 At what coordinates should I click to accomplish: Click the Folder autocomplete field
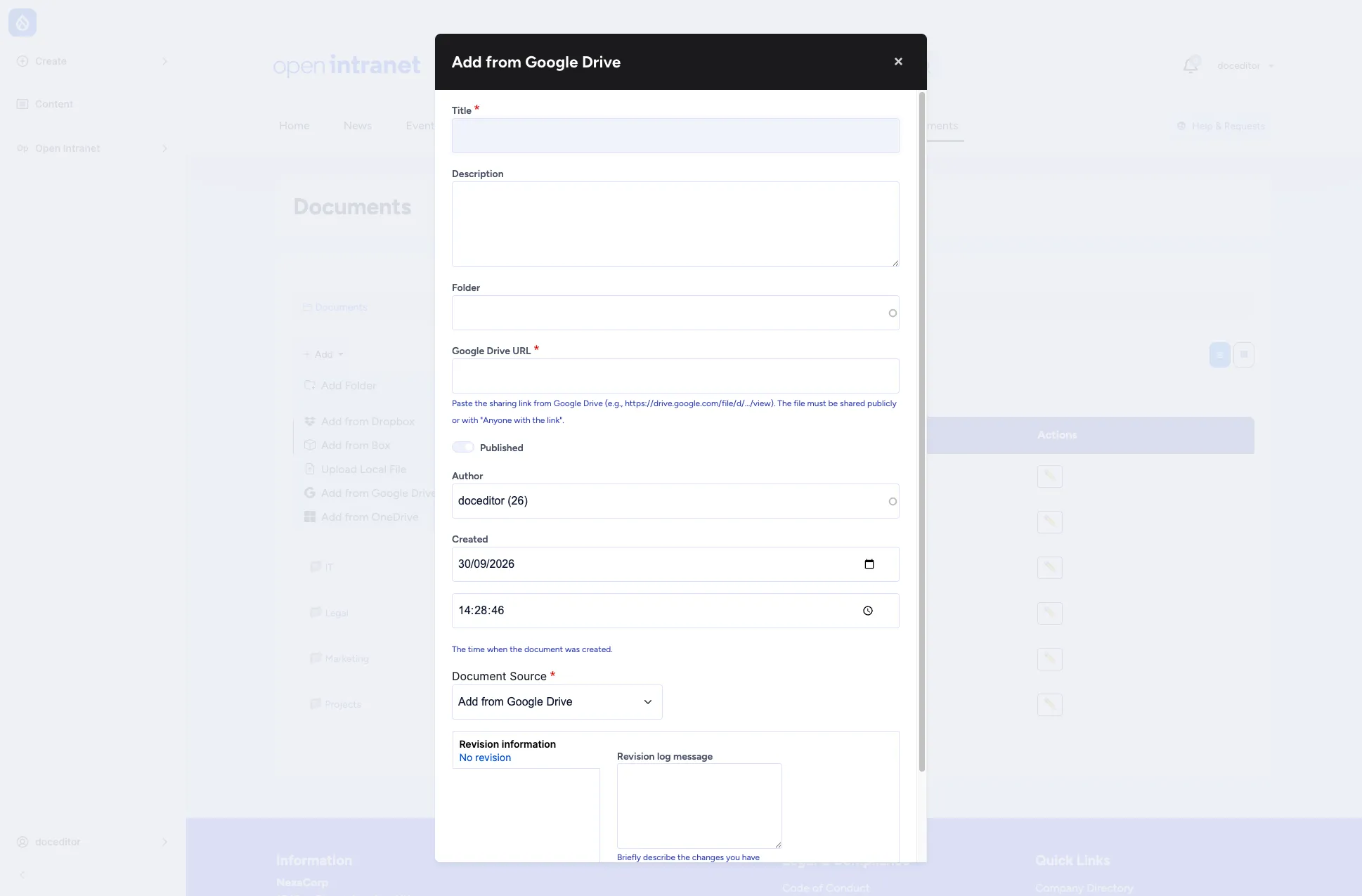tap(675, 313)
